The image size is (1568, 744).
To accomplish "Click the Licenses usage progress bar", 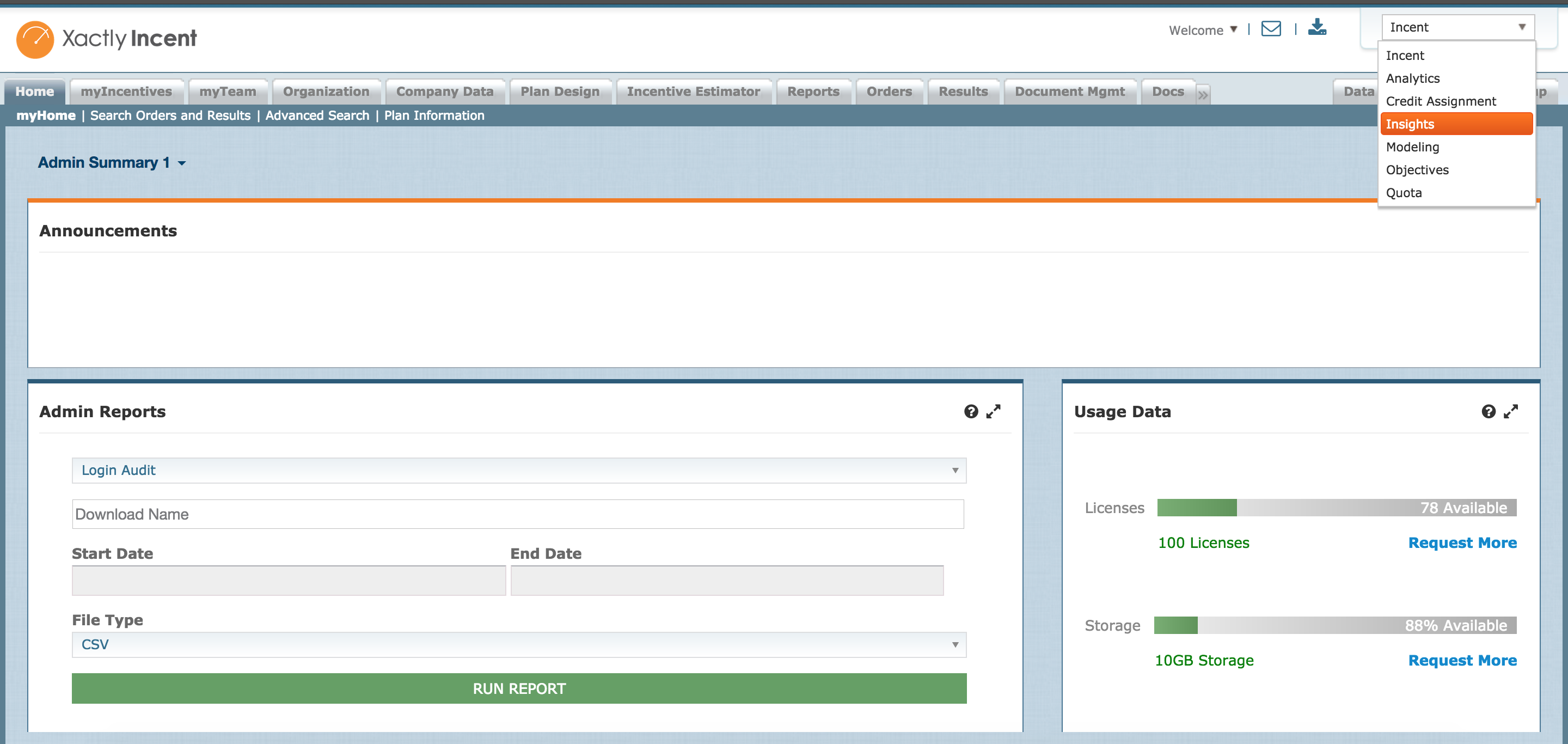I will (1337, 508).
